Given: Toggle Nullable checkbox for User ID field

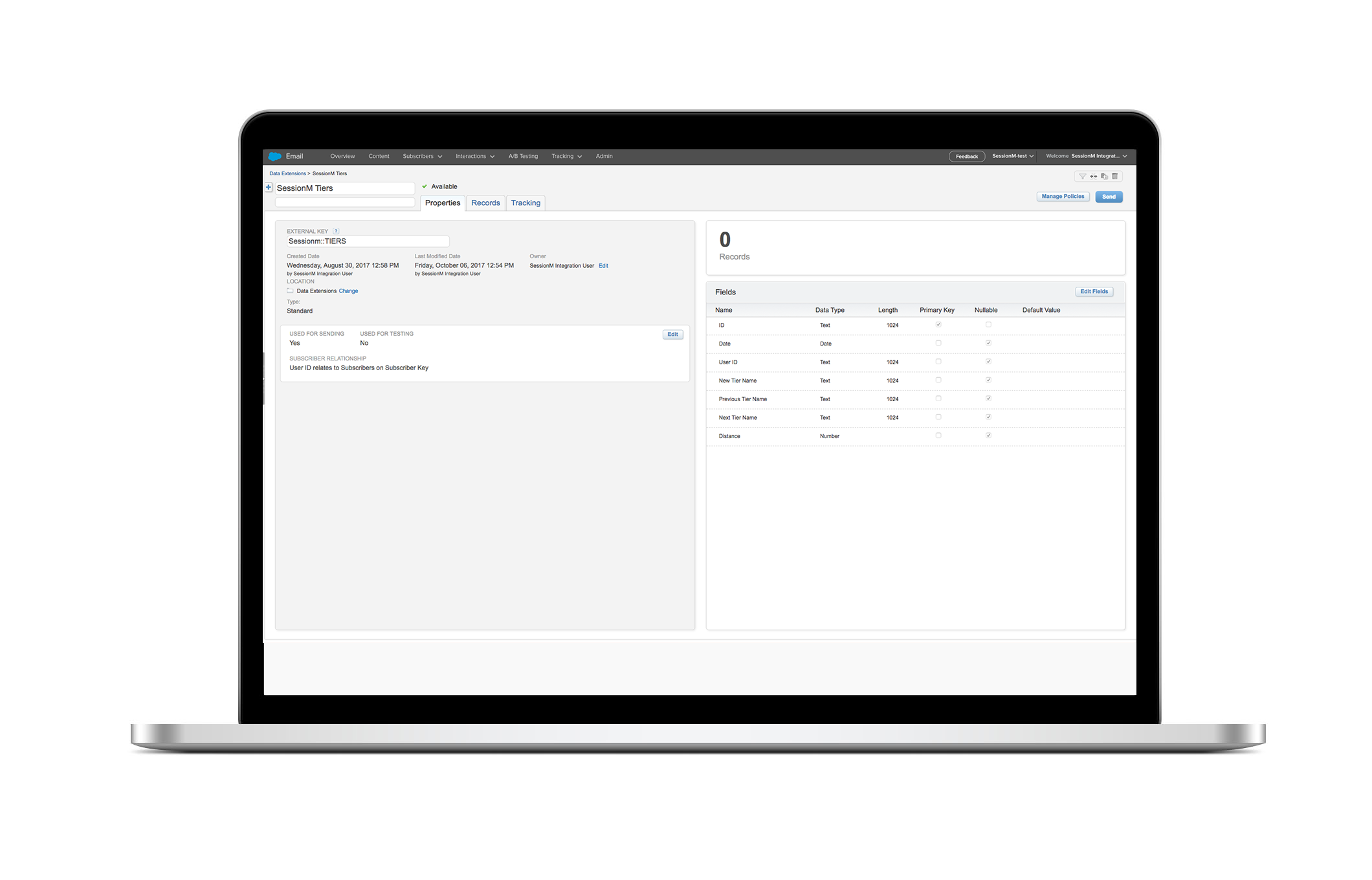Looking at the screenshot, I should (x=988, y=362).
